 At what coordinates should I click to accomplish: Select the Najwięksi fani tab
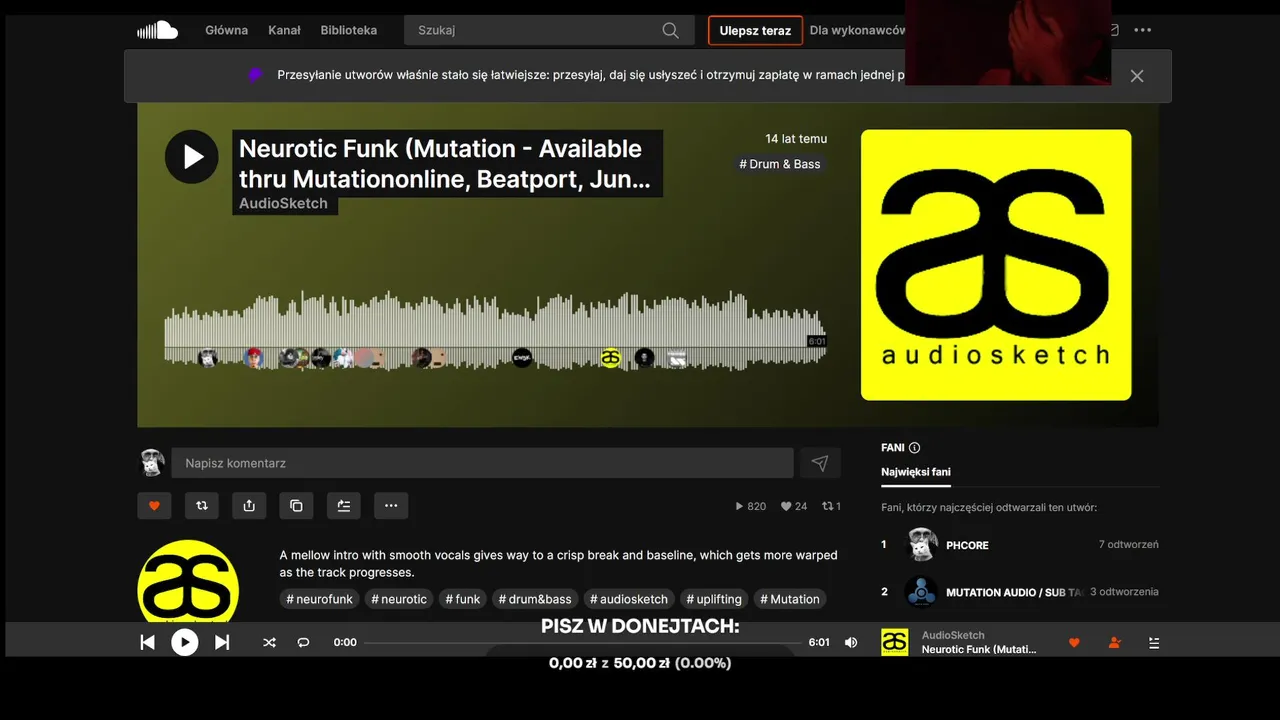point(916,472)
